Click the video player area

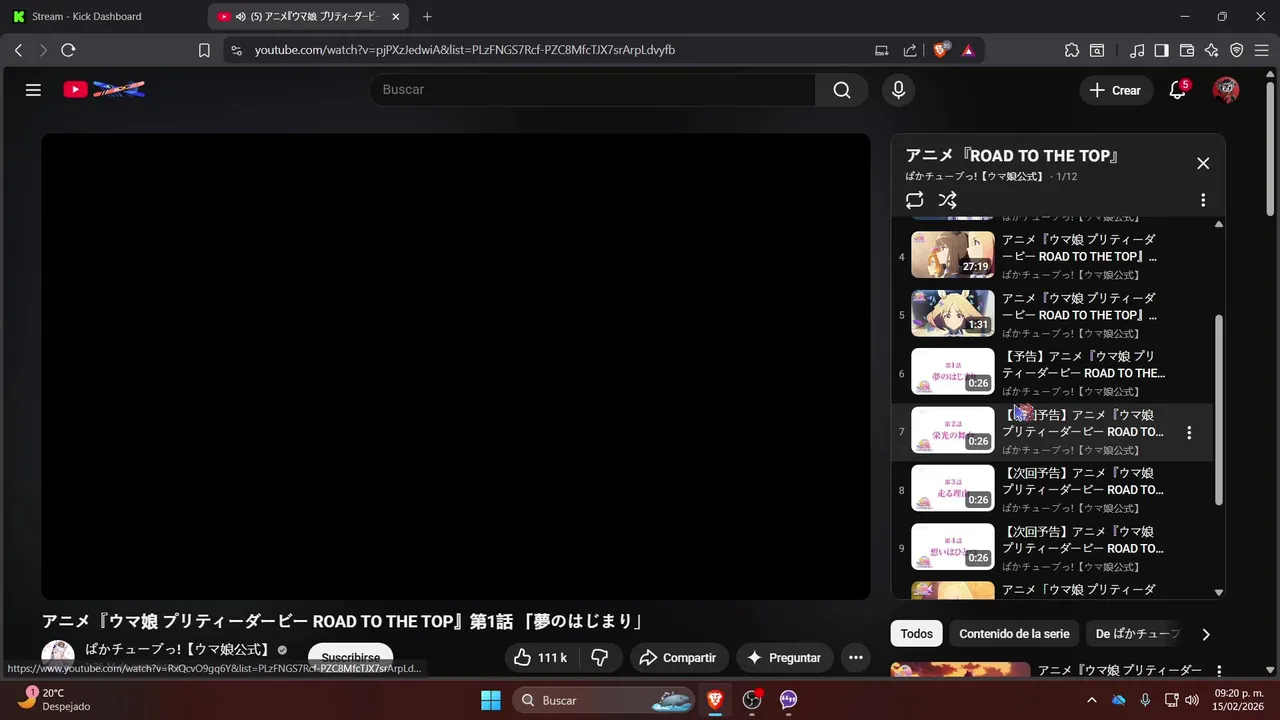[455, 366]
